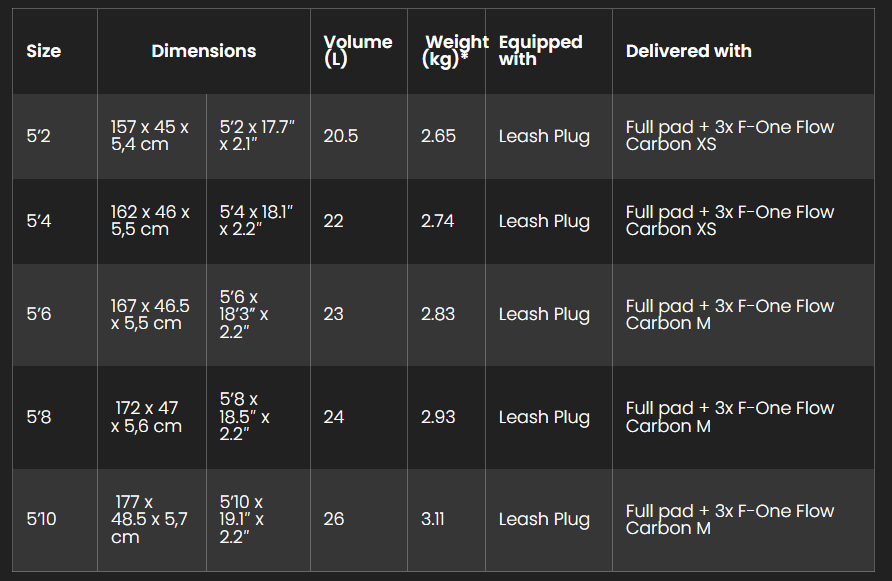The image size is (892, 581).
Task: Click the 5'8 size cell
Action: tap(39, 417)
